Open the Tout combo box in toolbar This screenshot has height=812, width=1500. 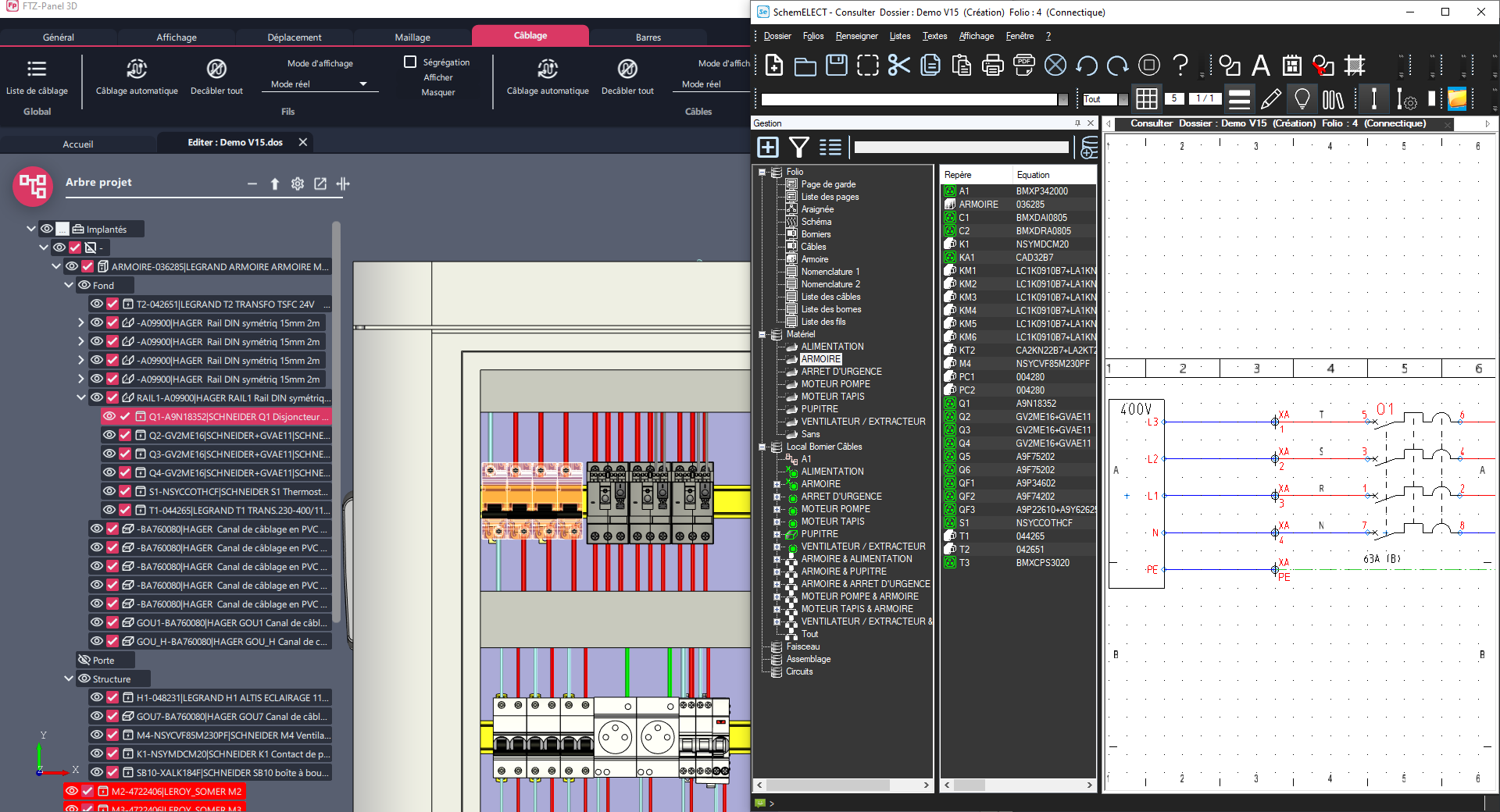[1123, 99]
